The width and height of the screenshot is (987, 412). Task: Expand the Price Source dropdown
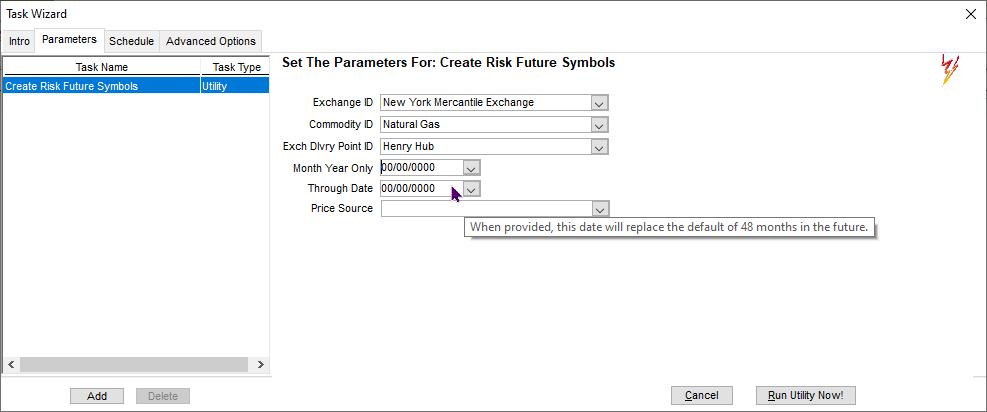pos(599,209)
